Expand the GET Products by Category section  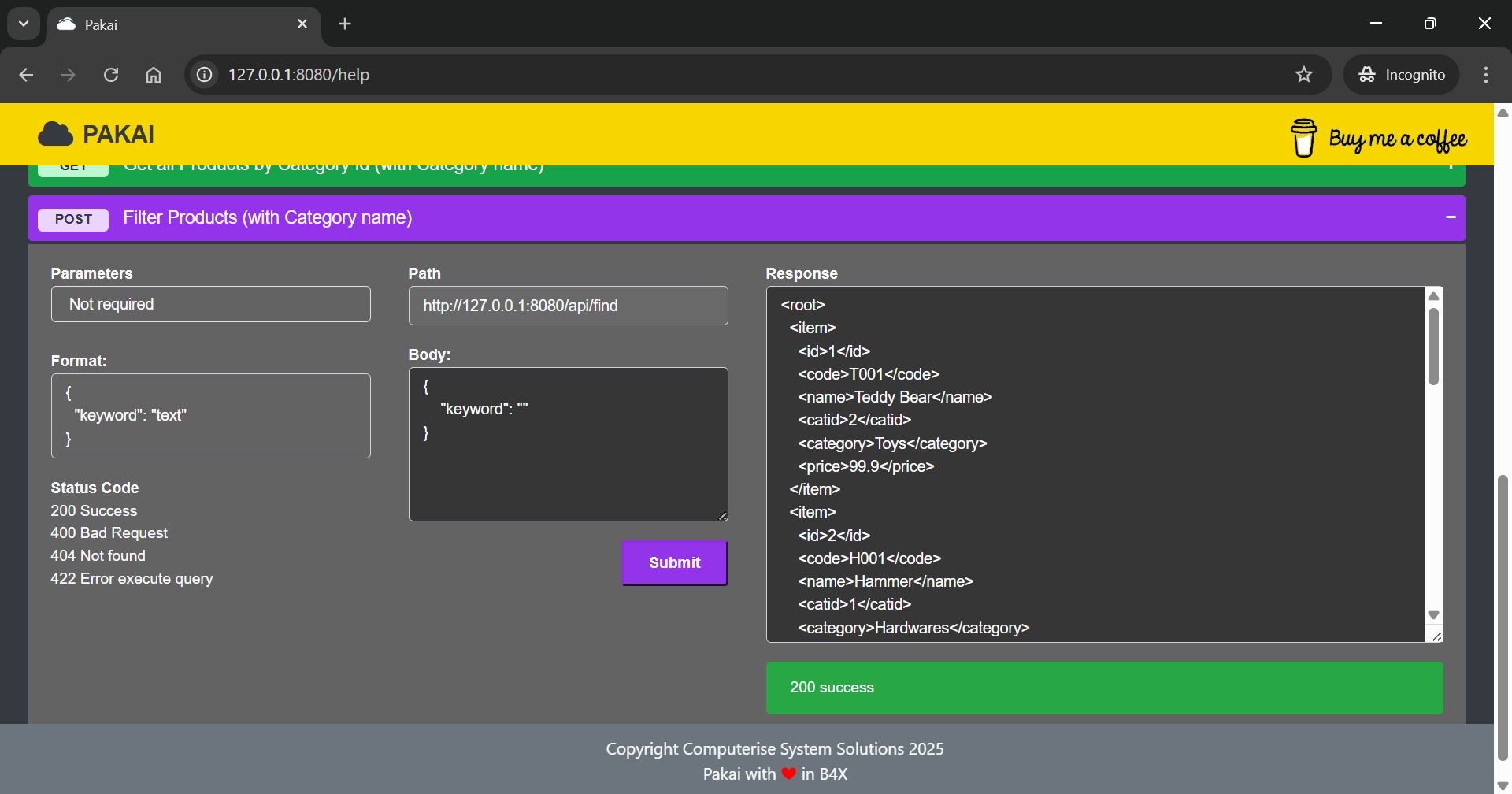[1451, 165]
